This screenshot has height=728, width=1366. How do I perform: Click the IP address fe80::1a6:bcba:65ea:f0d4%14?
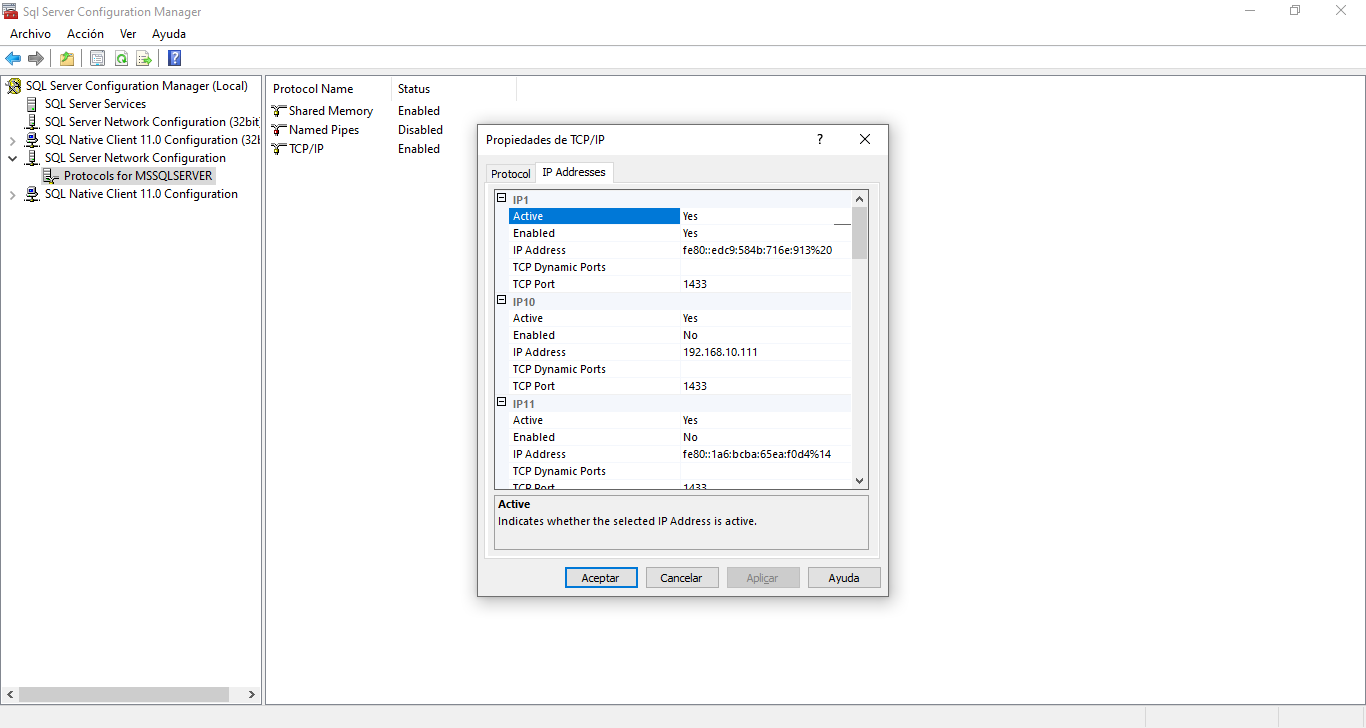tap(757, 454)
